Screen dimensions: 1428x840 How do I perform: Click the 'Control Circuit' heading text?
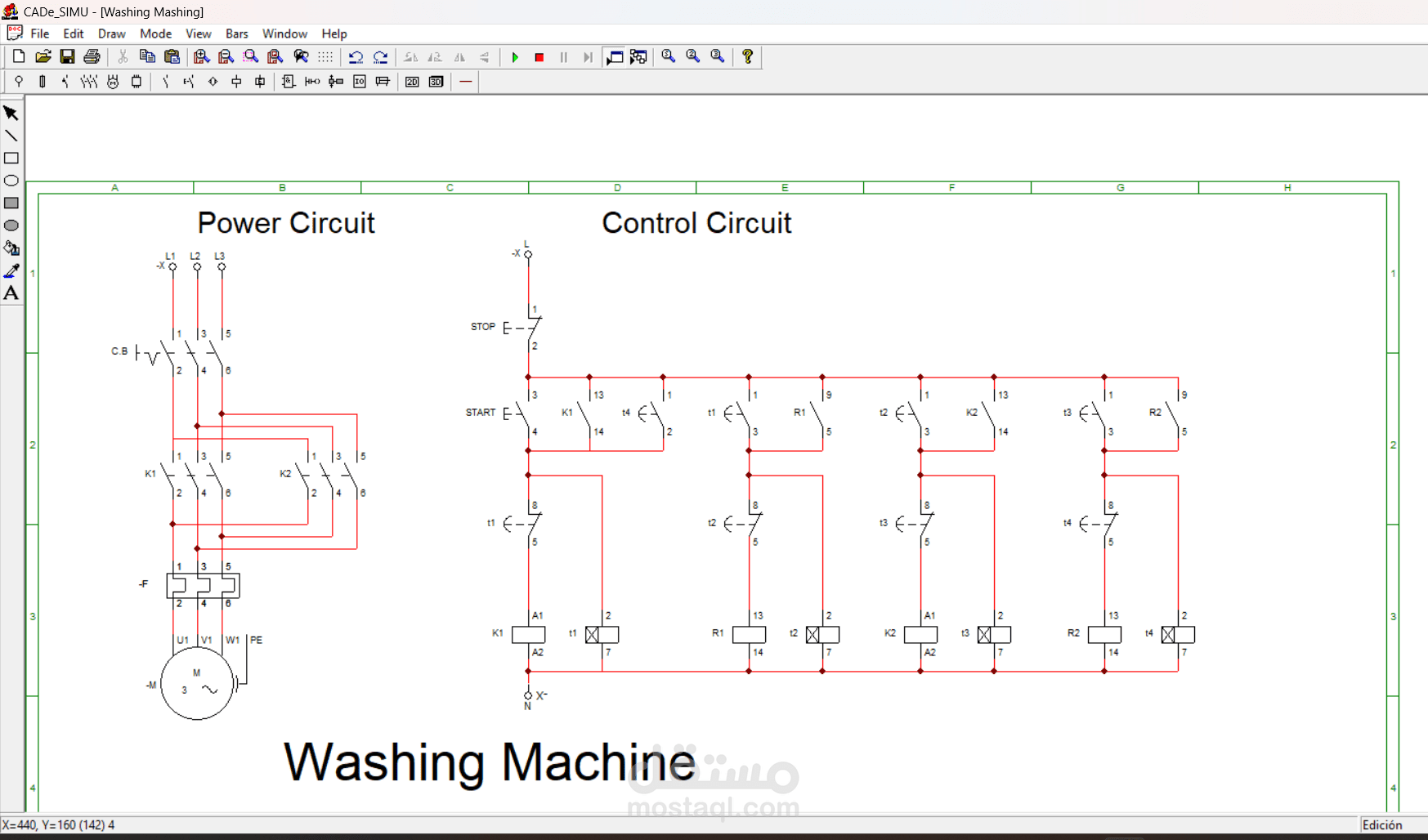point(696,223)
